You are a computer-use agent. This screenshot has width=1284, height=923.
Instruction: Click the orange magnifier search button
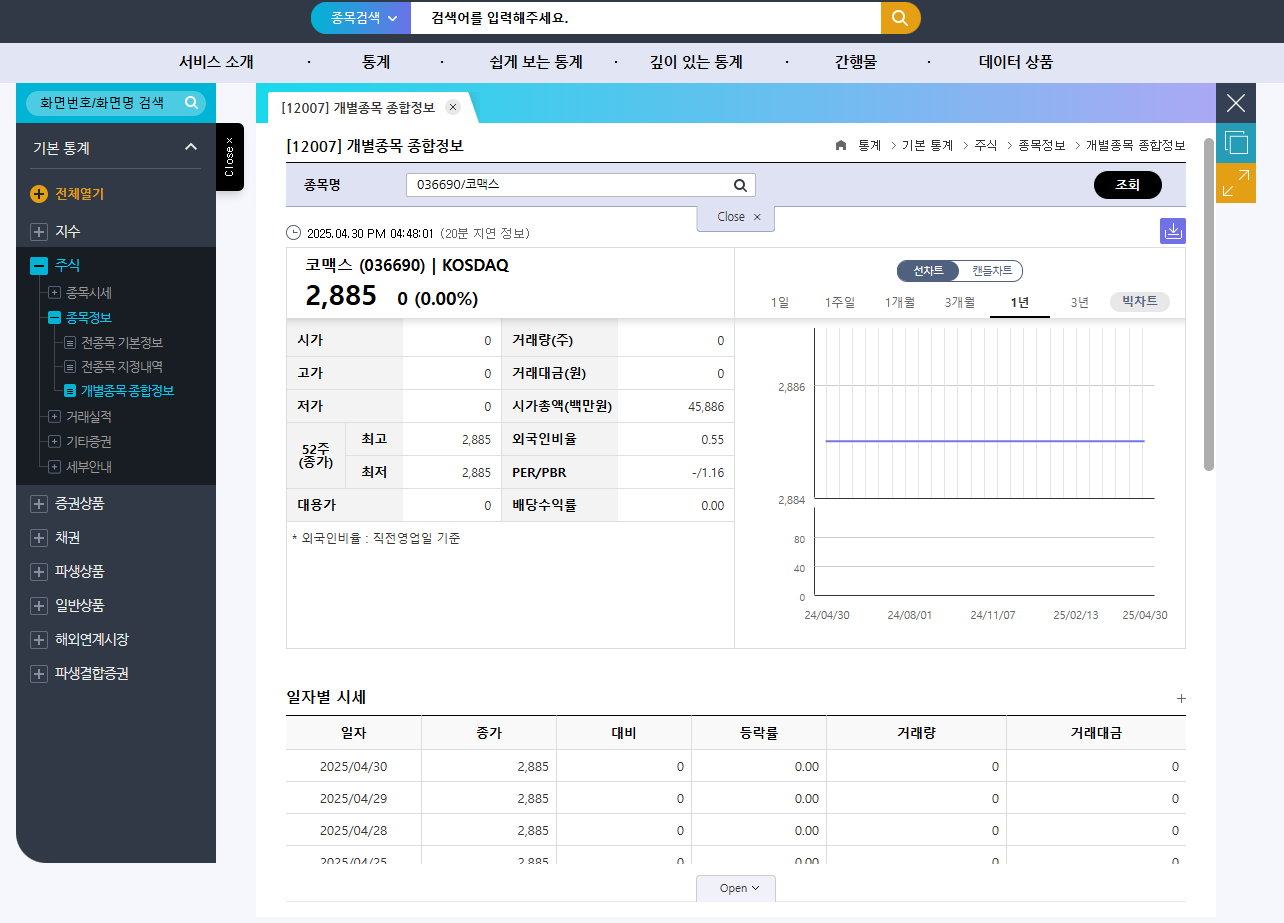point(899,18)
